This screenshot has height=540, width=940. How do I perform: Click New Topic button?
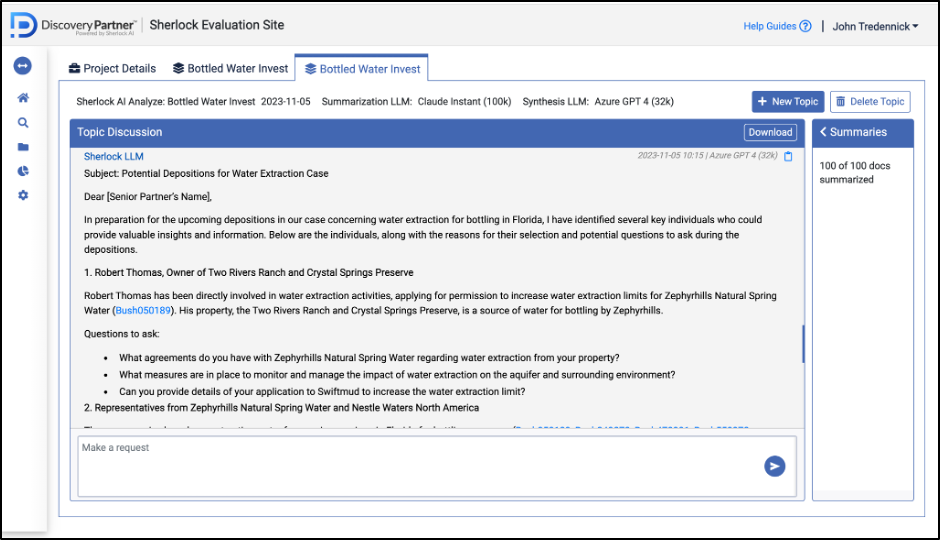788,102
